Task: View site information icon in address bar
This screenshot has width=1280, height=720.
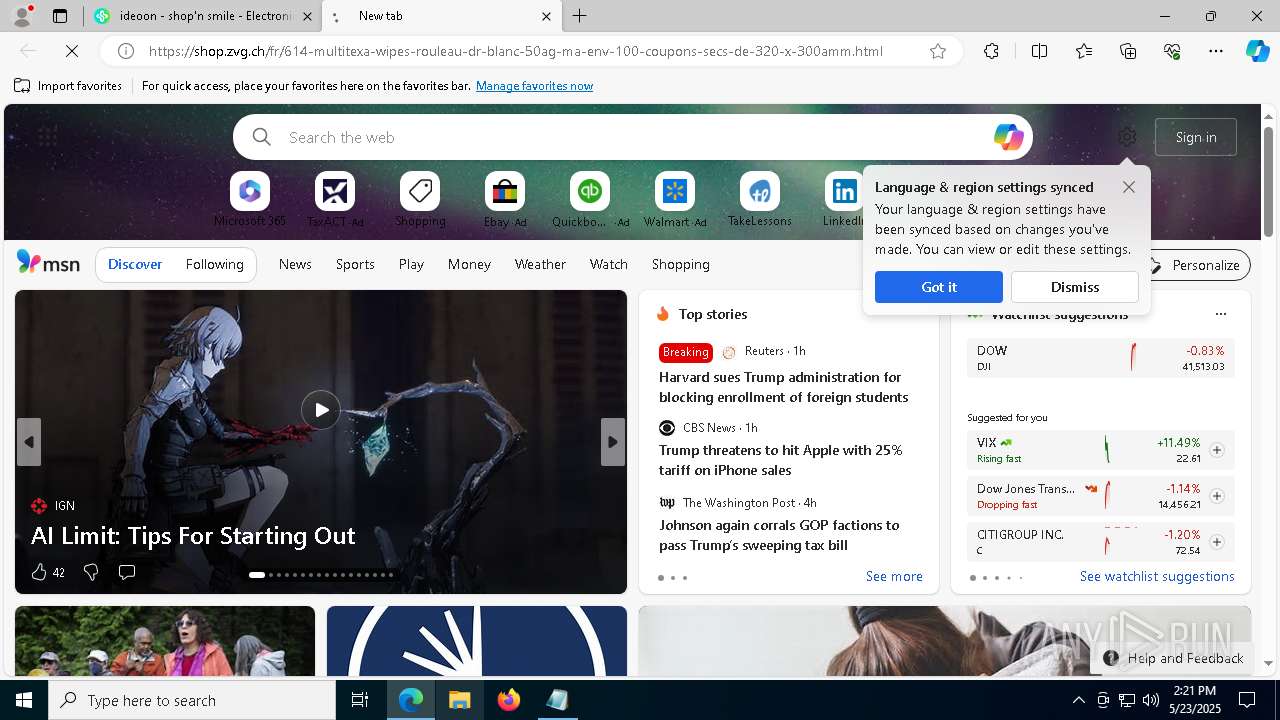Action: point(126,51)
